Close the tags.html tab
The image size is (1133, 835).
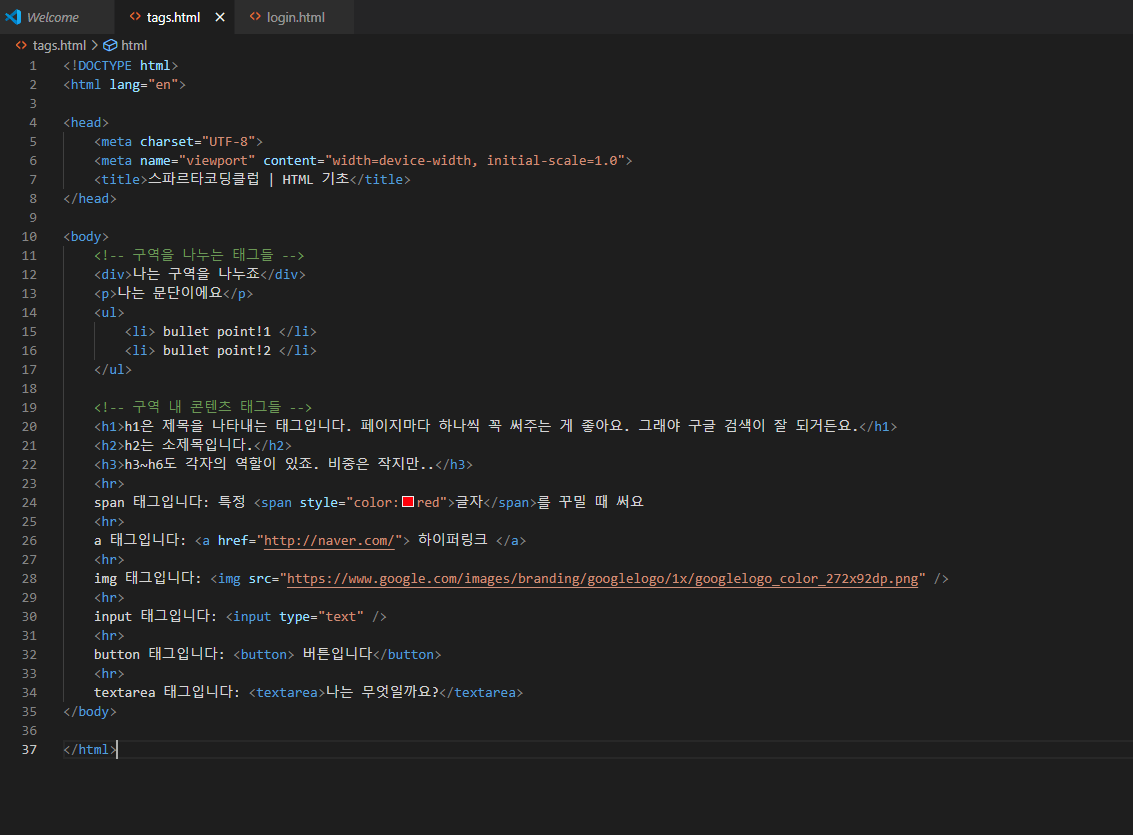tap(220, 17)
